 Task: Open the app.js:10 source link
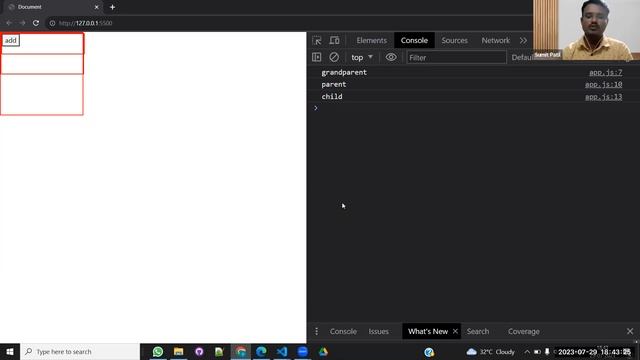(604, 84)
